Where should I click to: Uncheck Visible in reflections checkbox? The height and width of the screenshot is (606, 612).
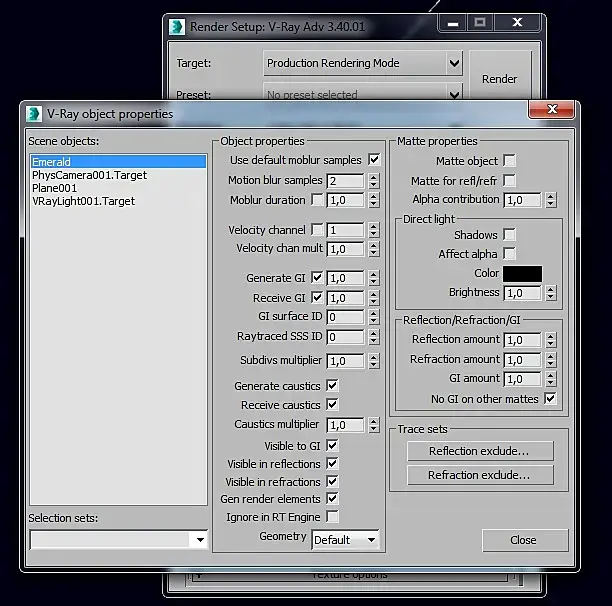333,464
